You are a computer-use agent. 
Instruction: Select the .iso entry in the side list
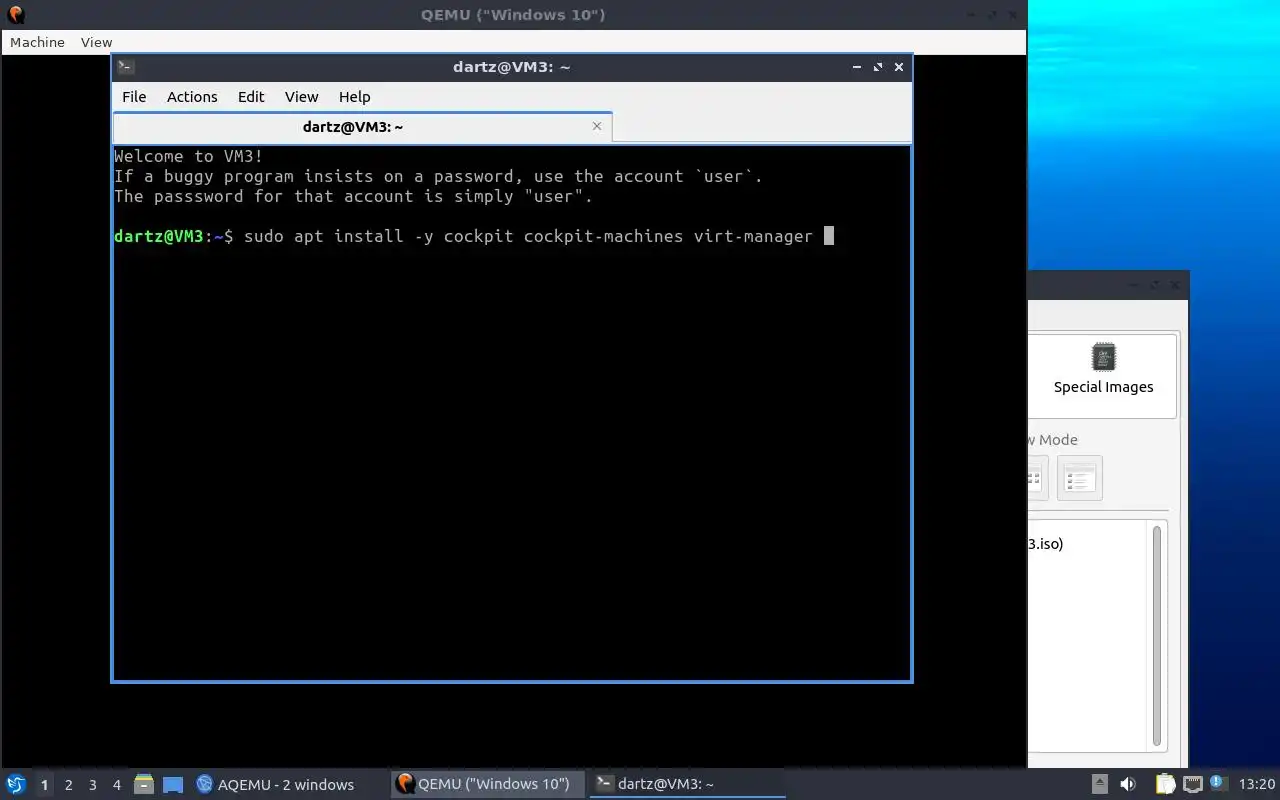[x=1046, y=544]
